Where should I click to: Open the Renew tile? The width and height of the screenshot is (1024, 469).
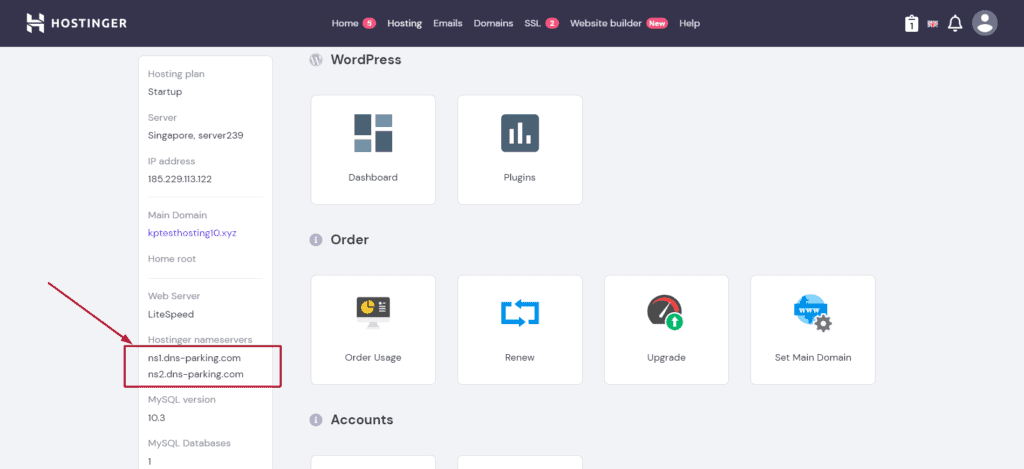pos(520,330)
